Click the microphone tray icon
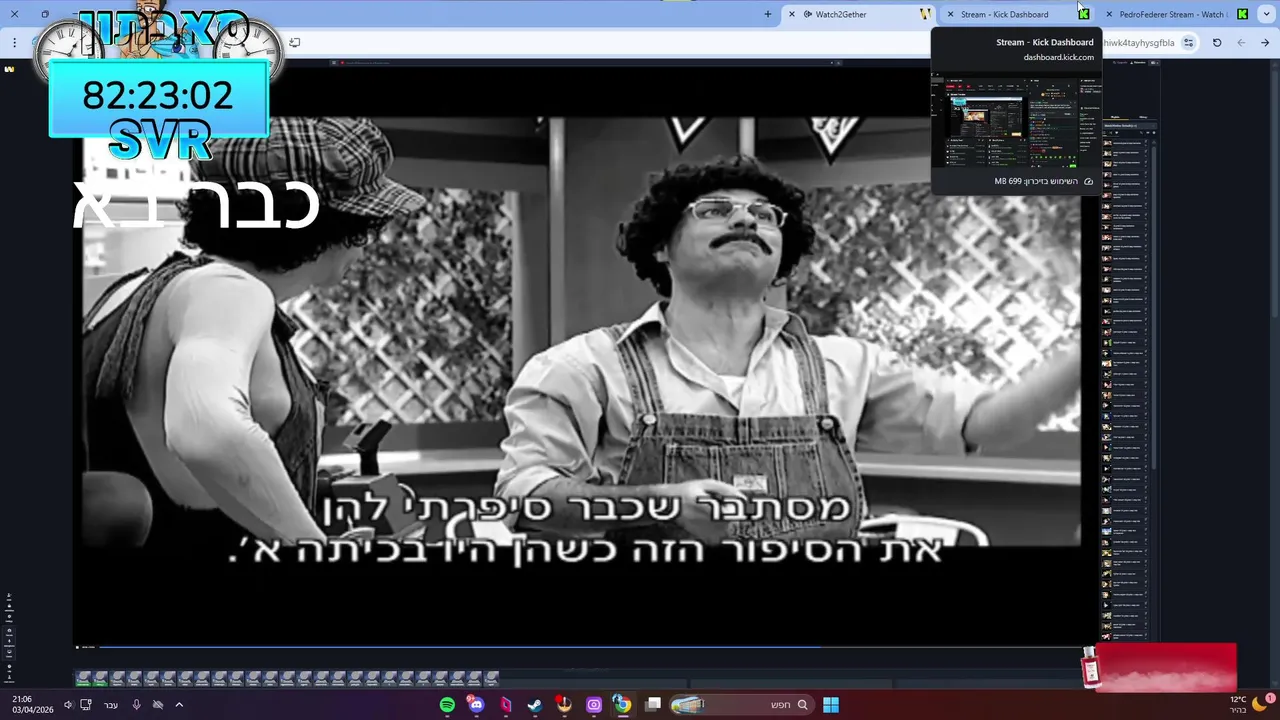 pos(137,705)
